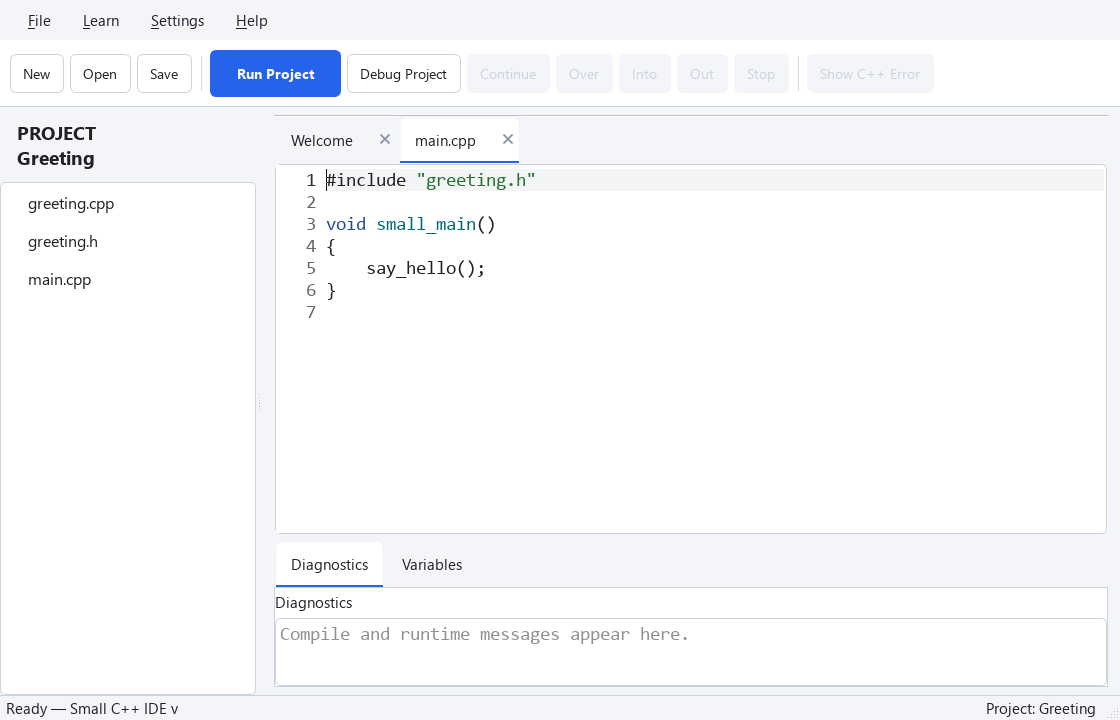Switch to the Variables tab
The height and width of the screenshot is (720, 1120).
coord(432,564)
